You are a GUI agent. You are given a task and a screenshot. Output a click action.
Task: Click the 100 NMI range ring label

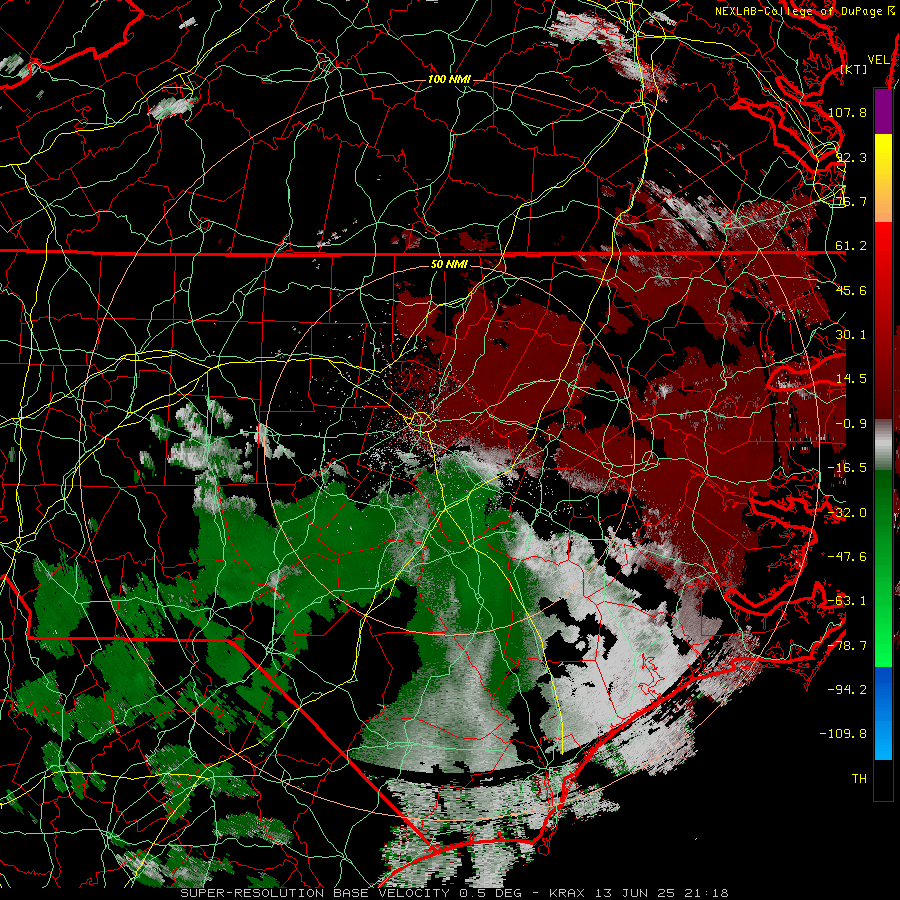[x=449, y=79]
